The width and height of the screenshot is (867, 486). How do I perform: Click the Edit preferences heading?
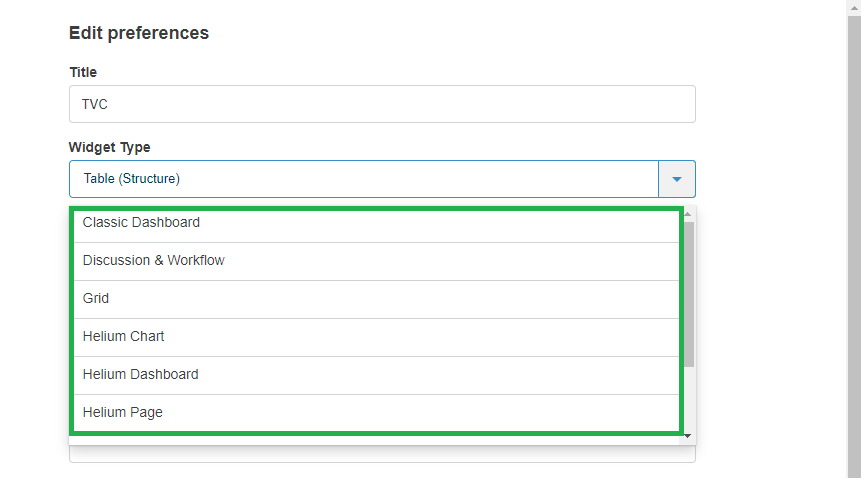(139, 33)
